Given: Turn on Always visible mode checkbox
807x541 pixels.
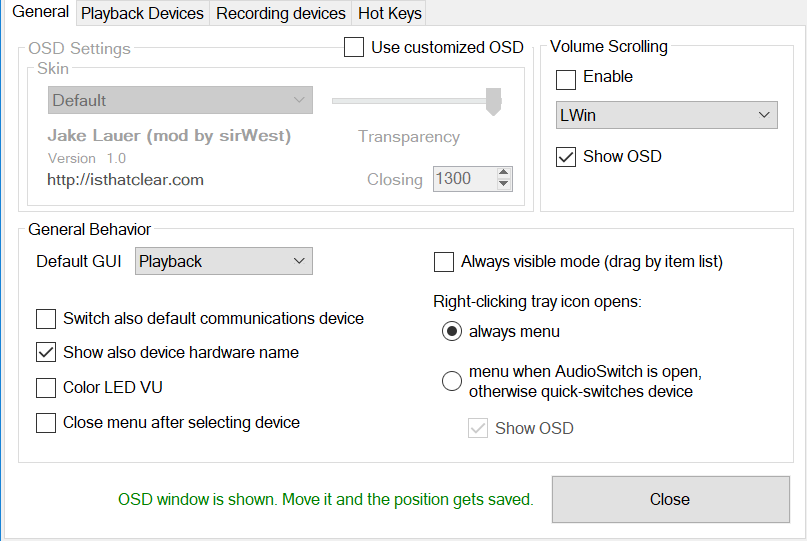Looking at the screenshot, I should pyautogui.click(x=444, y=262).
